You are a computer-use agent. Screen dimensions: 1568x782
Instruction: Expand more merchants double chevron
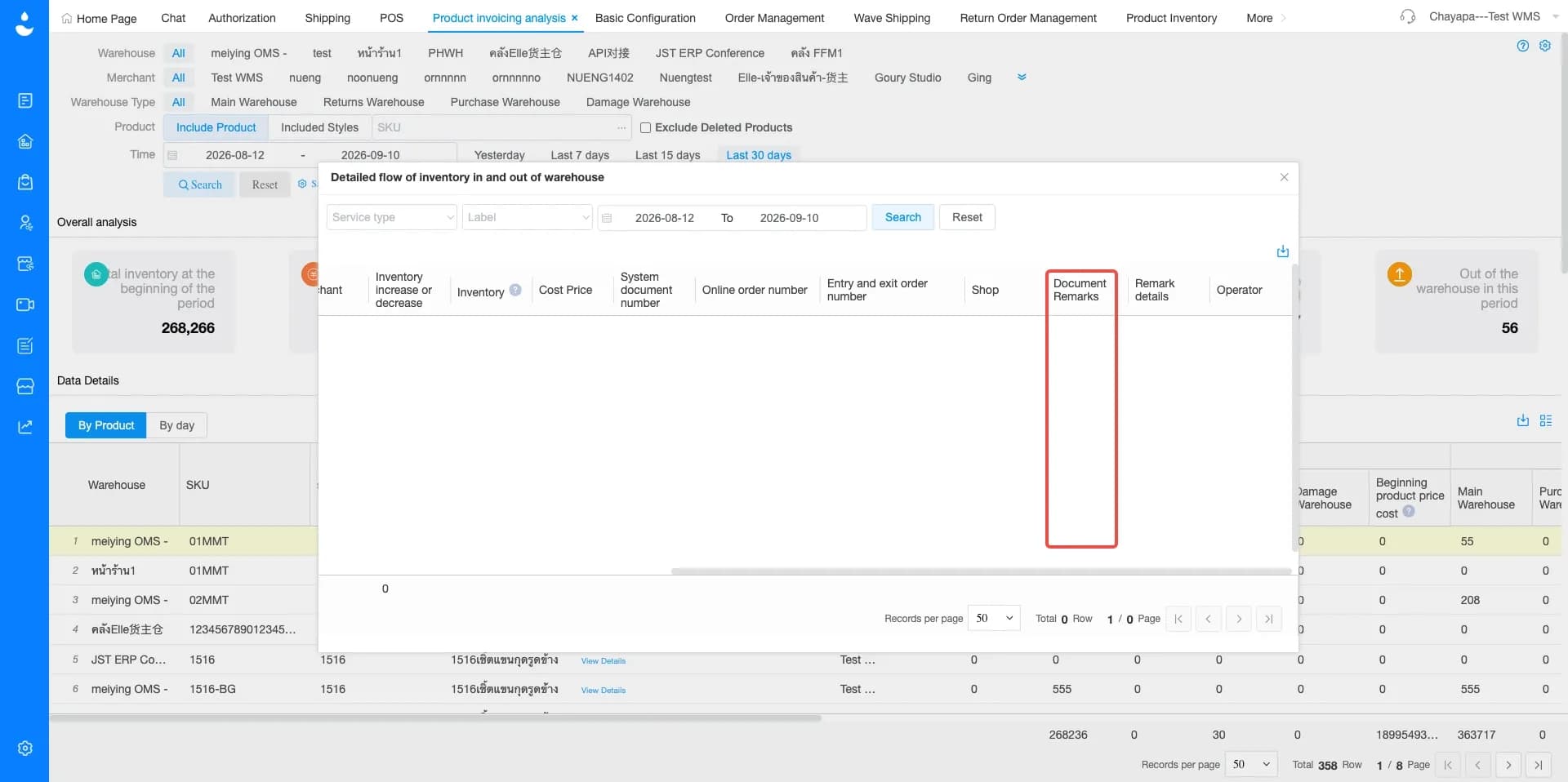[x=1022, y=77]
